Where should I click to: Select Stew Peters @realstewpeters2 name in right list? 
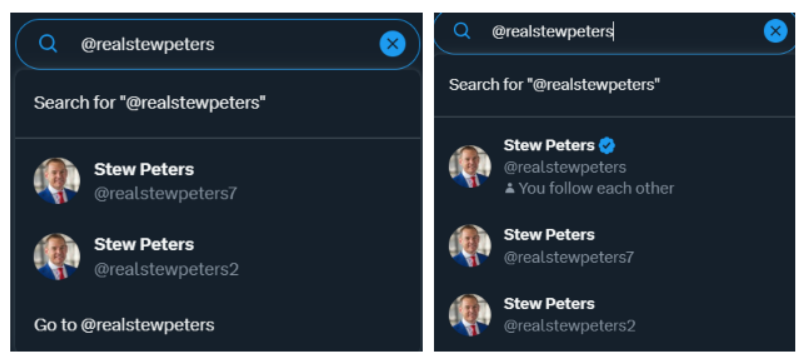point(549,303)
